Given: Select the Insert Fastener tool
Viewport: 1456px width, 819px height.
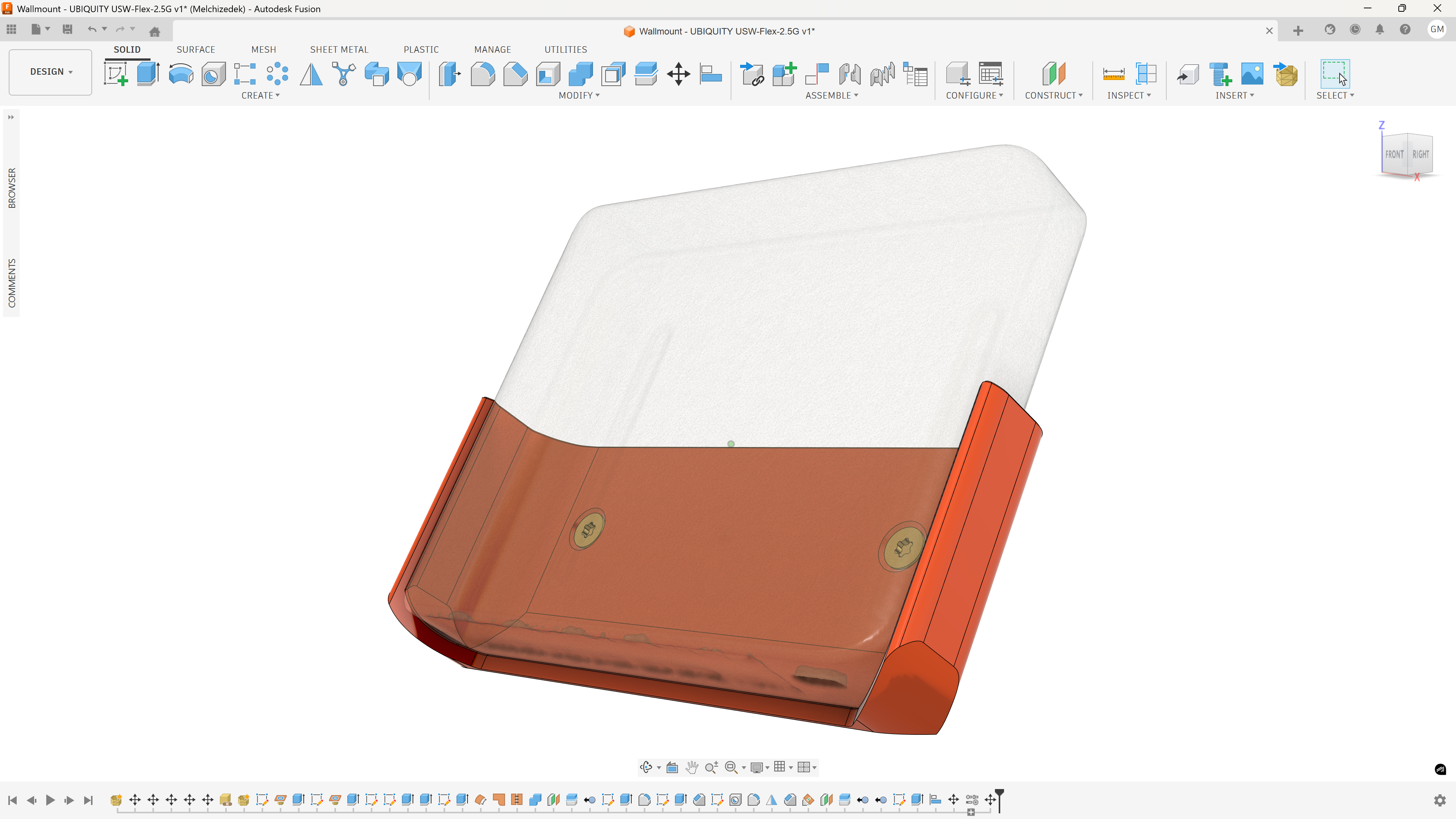Looking at the screenshot, I should tap(1220, 74).
